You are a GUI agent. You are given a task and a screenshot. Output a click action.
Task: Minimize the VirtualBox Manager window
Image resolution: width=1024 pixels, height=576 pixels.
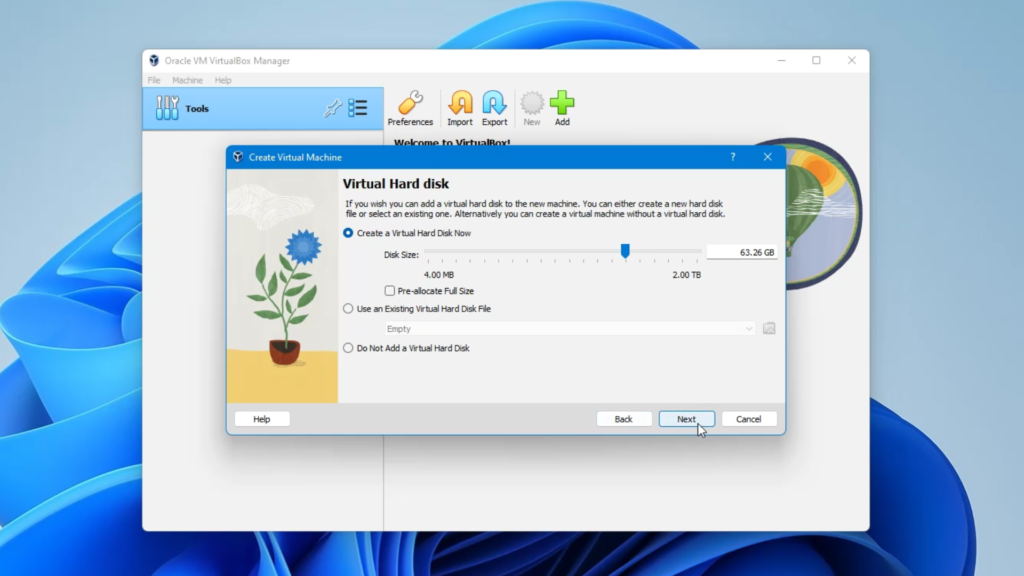781,60
